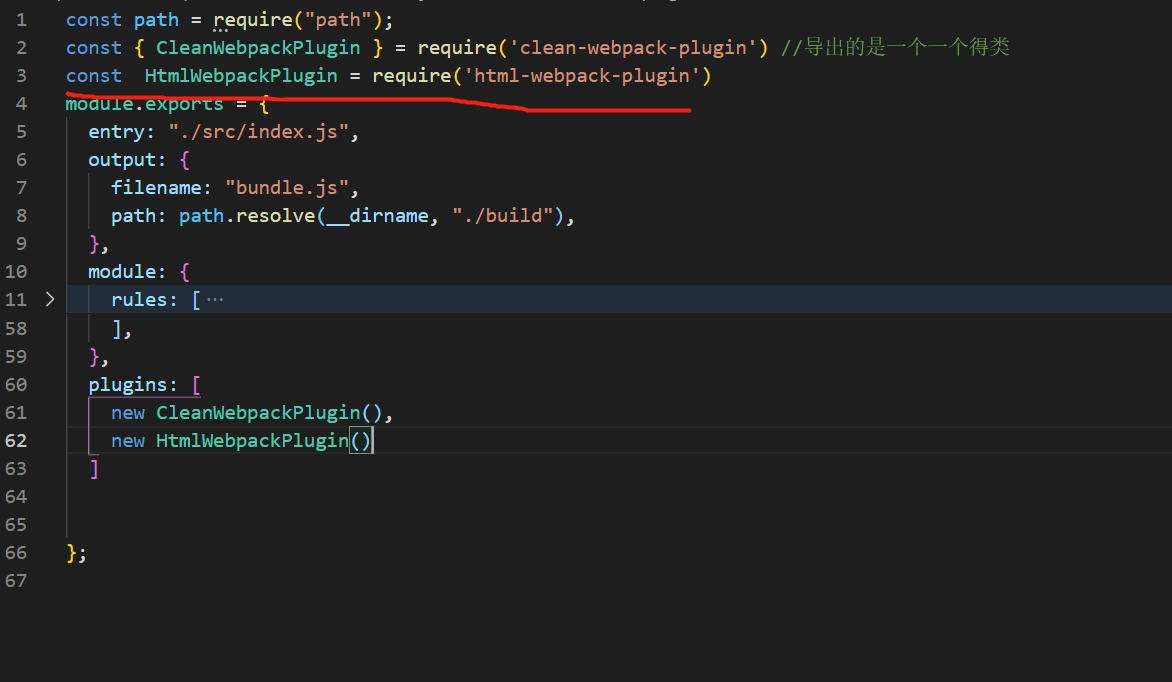Click CleanWebpackPlugin in the line 2 destructuring
This screenshot has width=1172, height=682.
(x=258, y=48)
